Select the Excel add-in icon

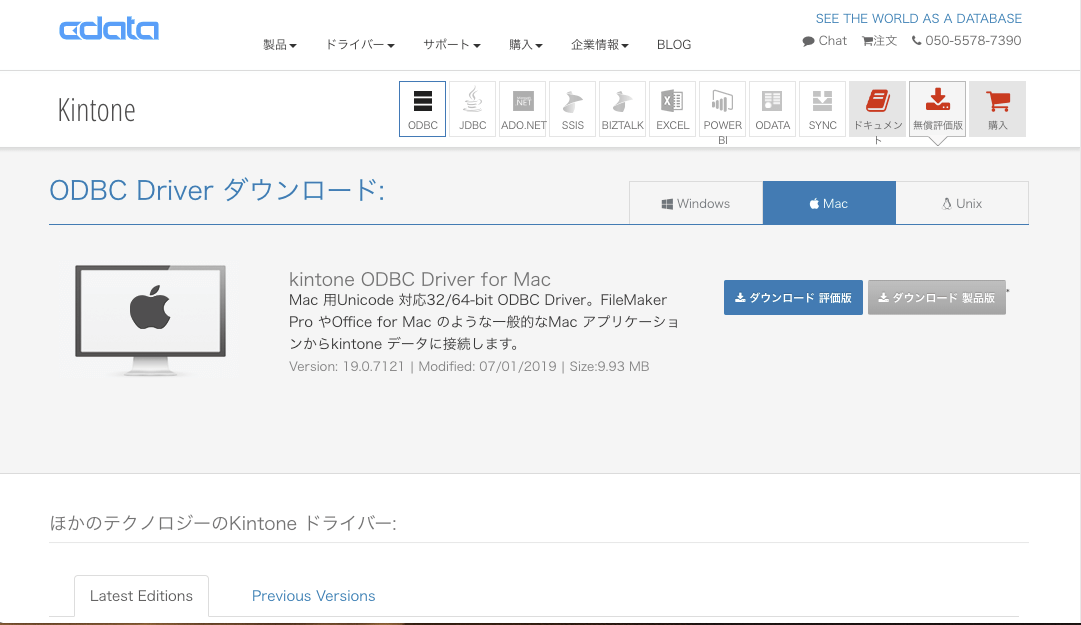tap(672, 109)
